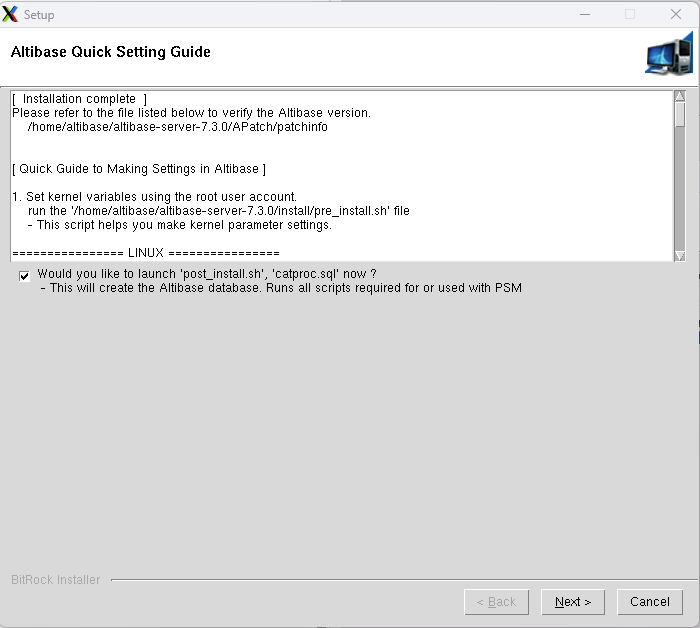This screenshot has width=700, height=628.
Task: Click the 'Would you like to launch' label
Action: 206,274
